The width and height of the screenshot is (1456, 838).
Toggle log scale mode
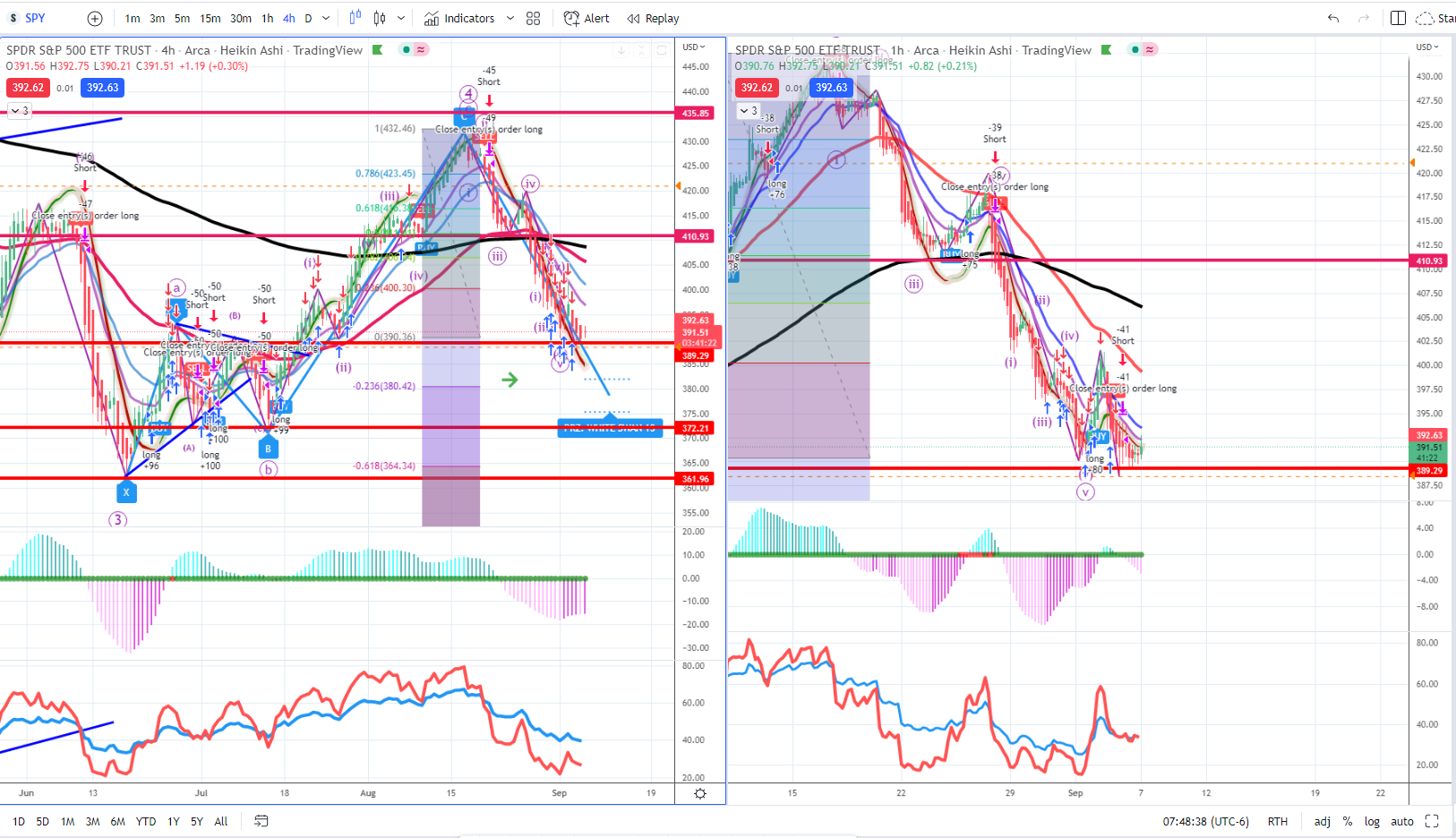click(x=1372, y=821)
